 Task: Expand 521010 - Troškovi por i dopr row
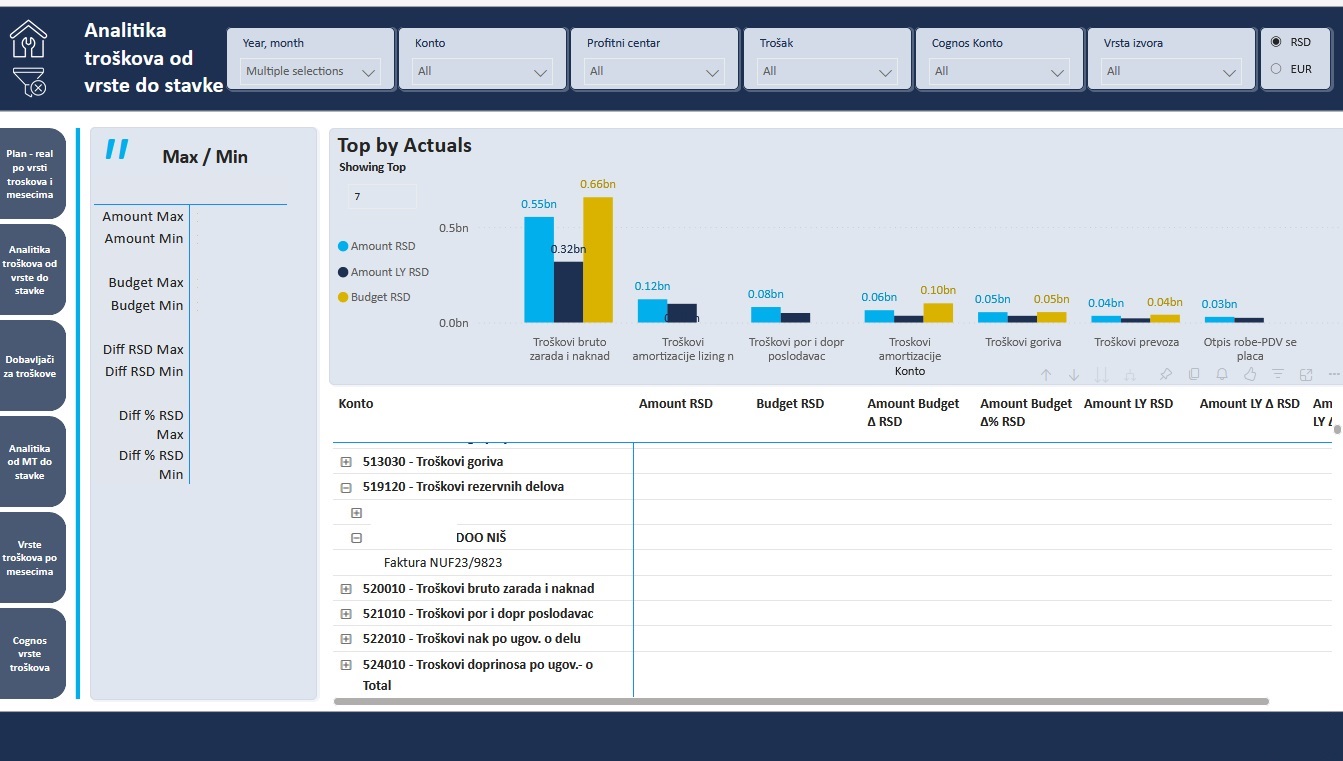click(x=346, y=614)
